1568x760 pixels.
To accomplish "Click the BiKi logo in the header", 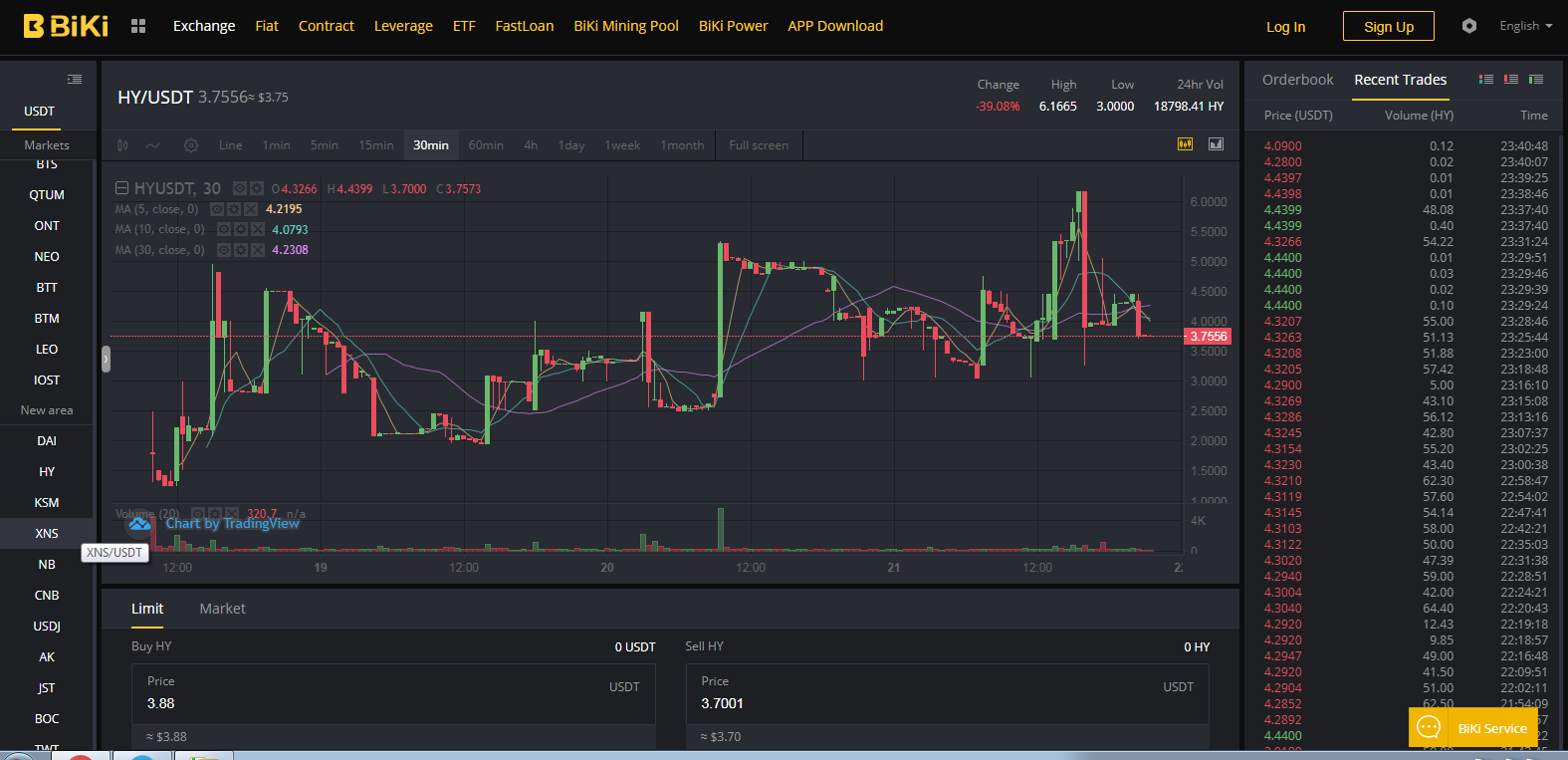I will pyautogui.click(x=66, y=26).
